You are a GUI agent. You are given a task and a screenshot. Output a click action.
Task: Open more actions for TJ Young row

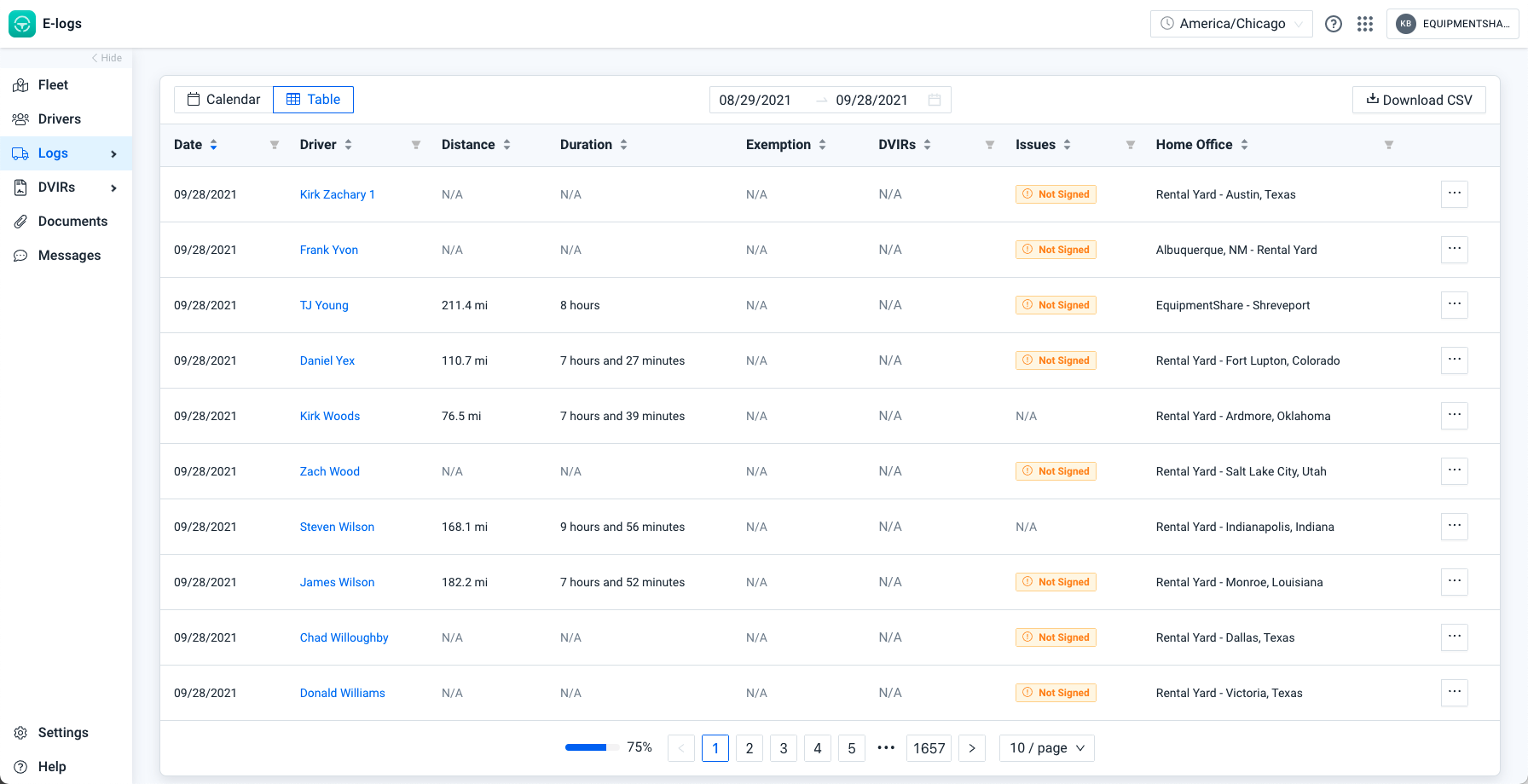click(1455, 305)
